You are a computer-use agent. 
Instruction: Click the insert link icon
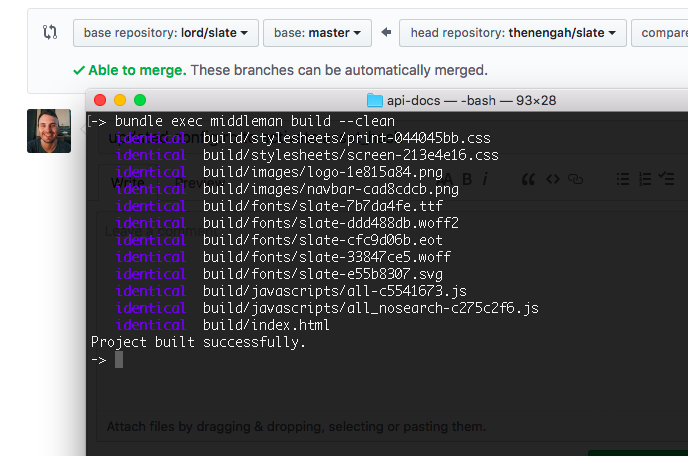click(x=575, y=179)
